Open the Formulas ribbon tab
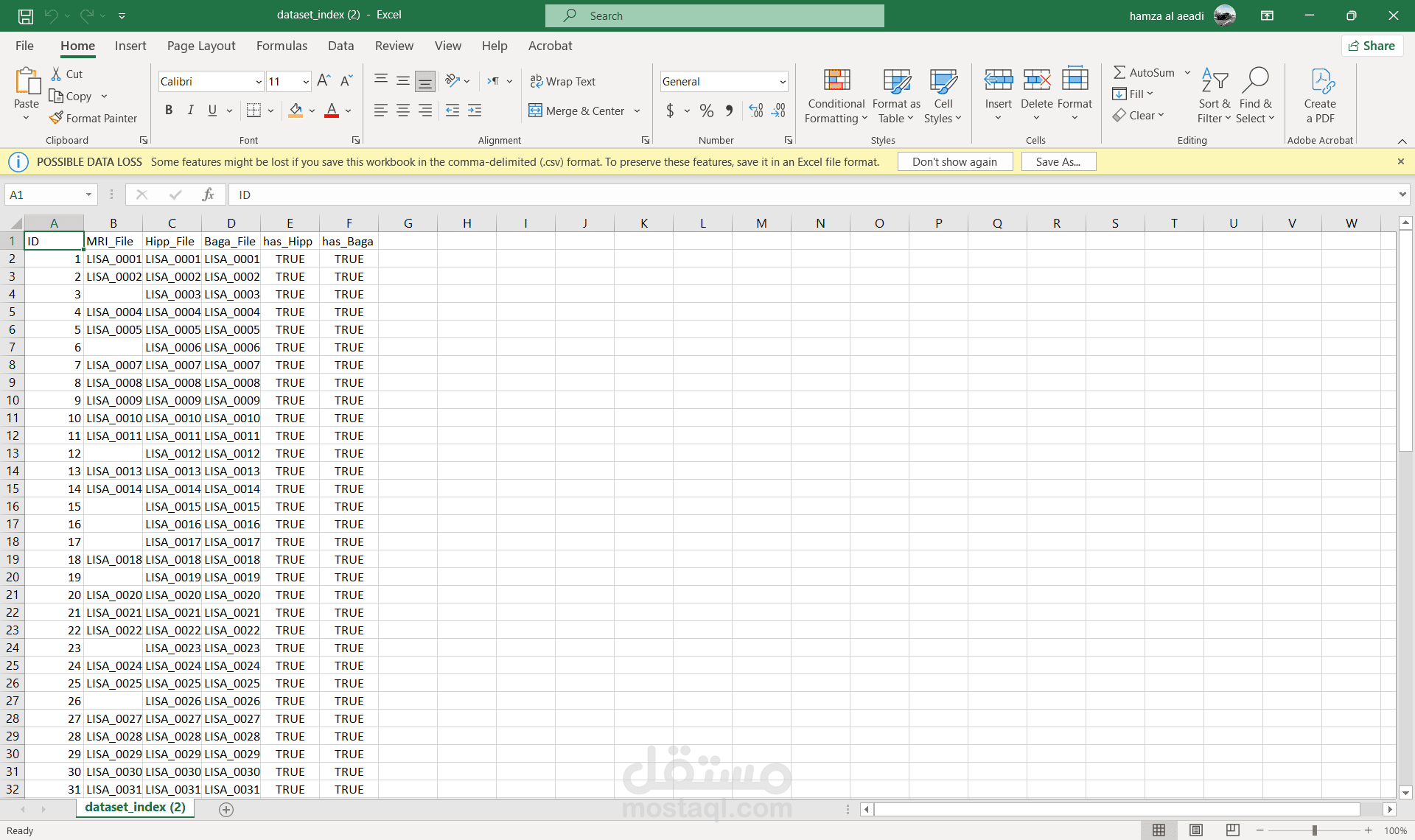Screen dimensions: 1415x840 click(282, 46)
